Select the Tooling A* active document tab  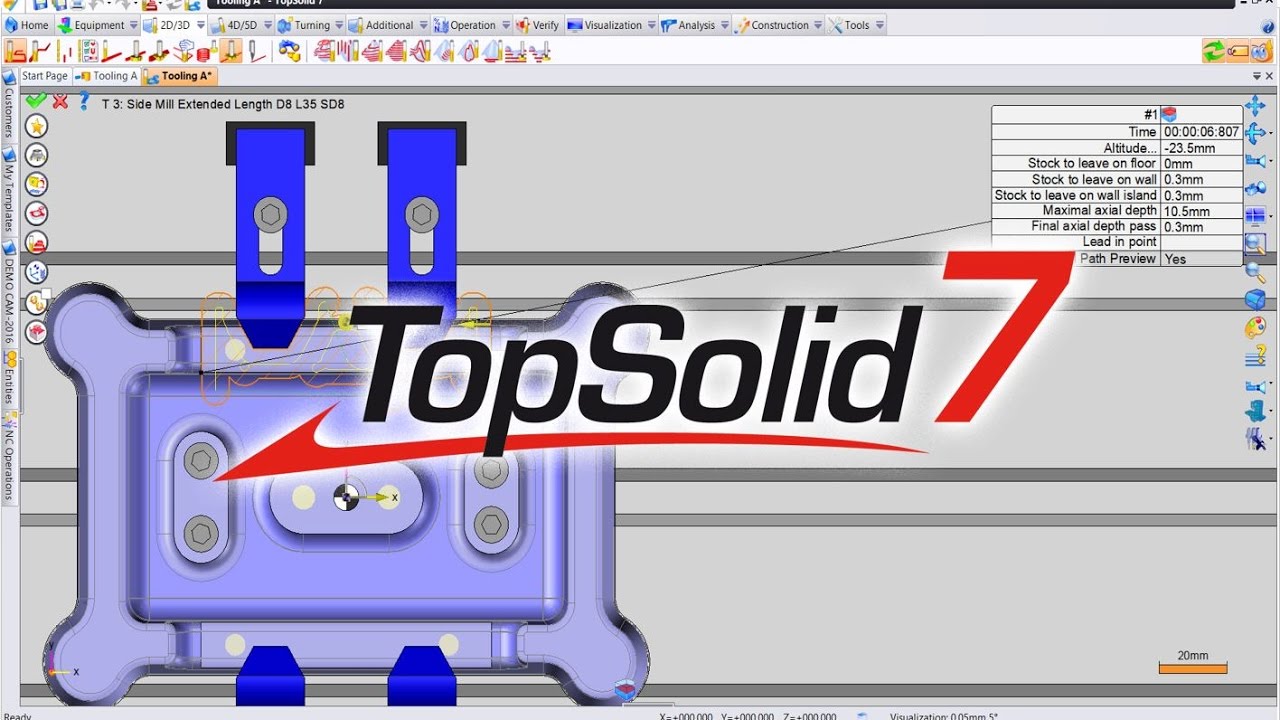click(179, 76)
